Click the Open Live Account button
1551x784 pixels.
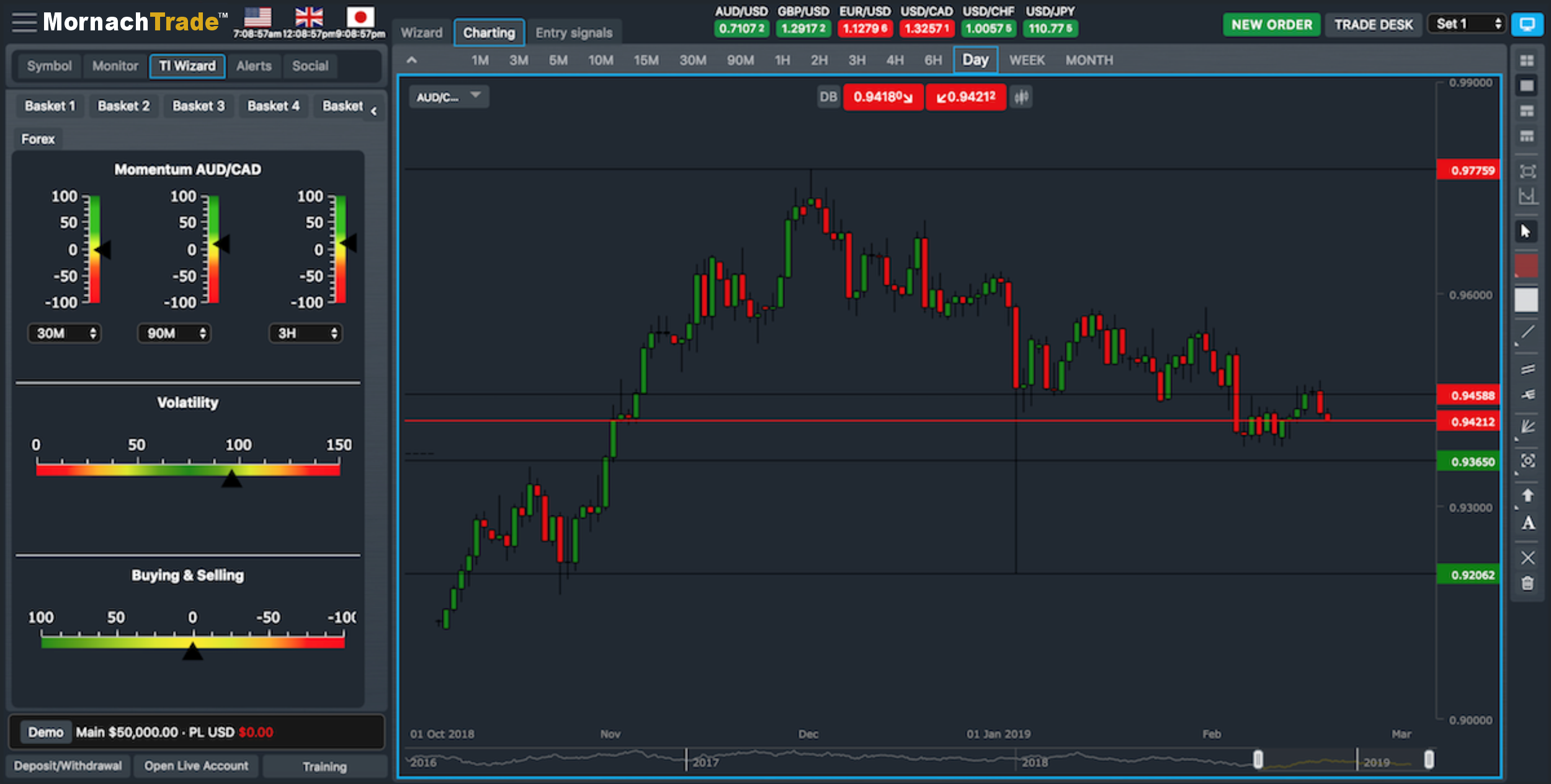click(196, 766)
